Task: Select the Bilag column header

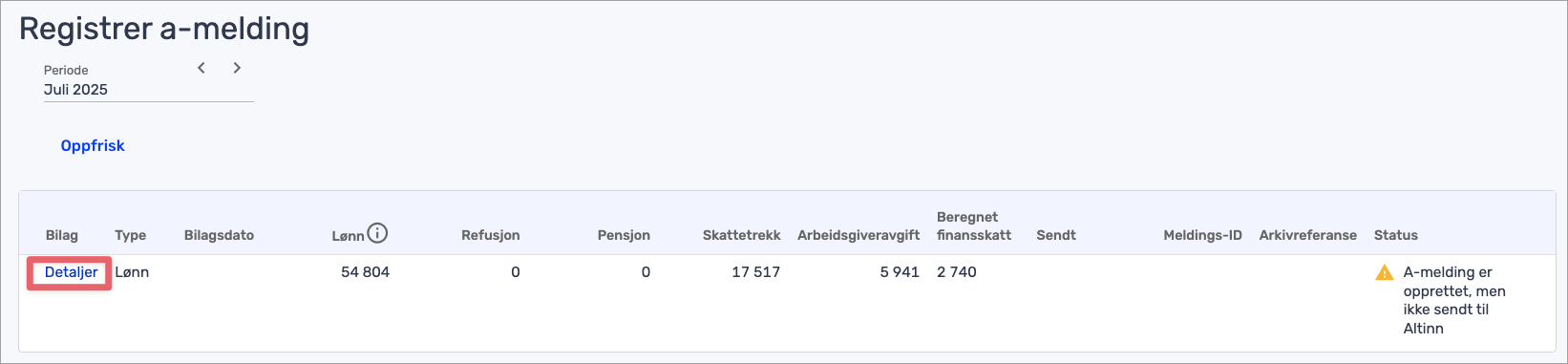Action: click(x=62, y=235)
